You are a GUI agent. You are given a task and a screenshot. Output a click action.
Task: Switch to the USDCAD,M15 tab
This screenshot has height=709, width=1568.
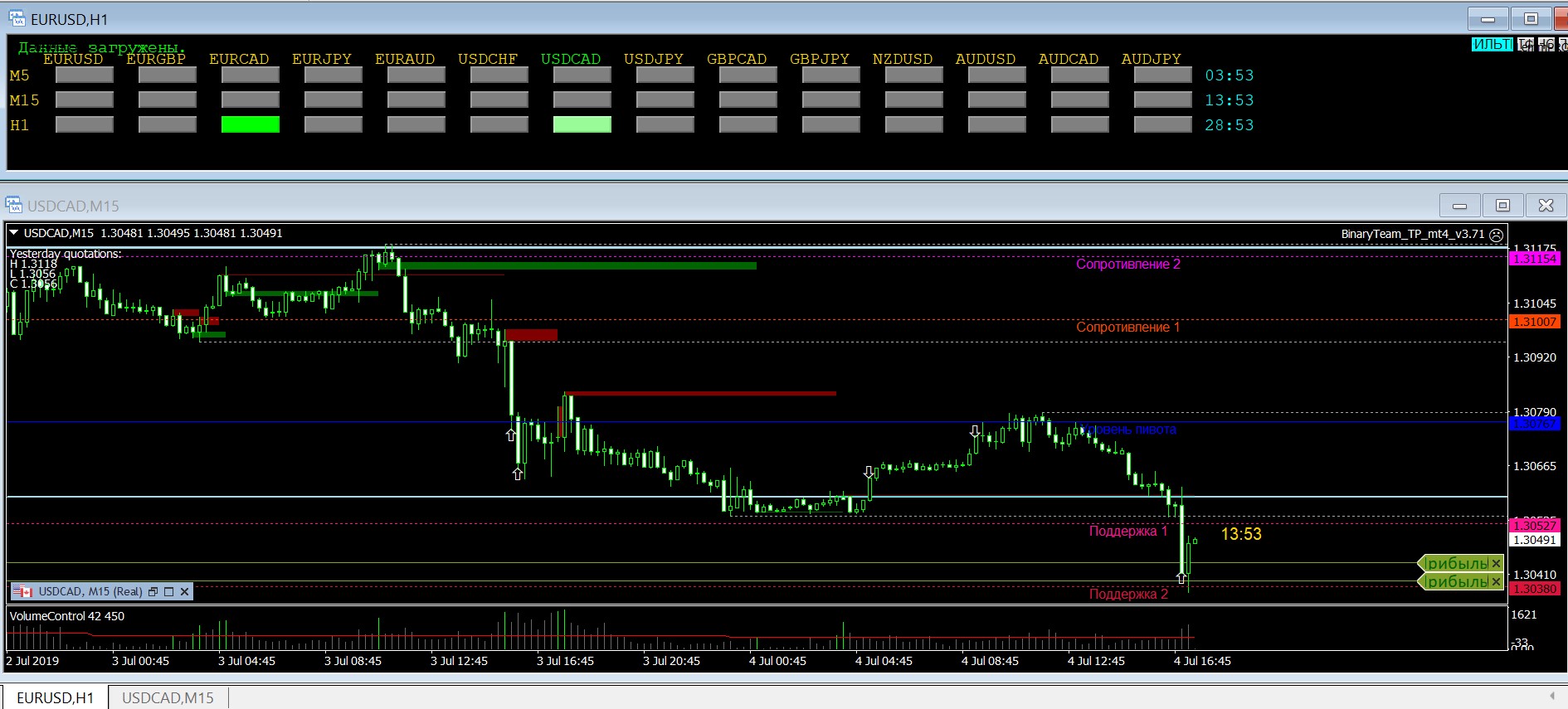[168, 697]
